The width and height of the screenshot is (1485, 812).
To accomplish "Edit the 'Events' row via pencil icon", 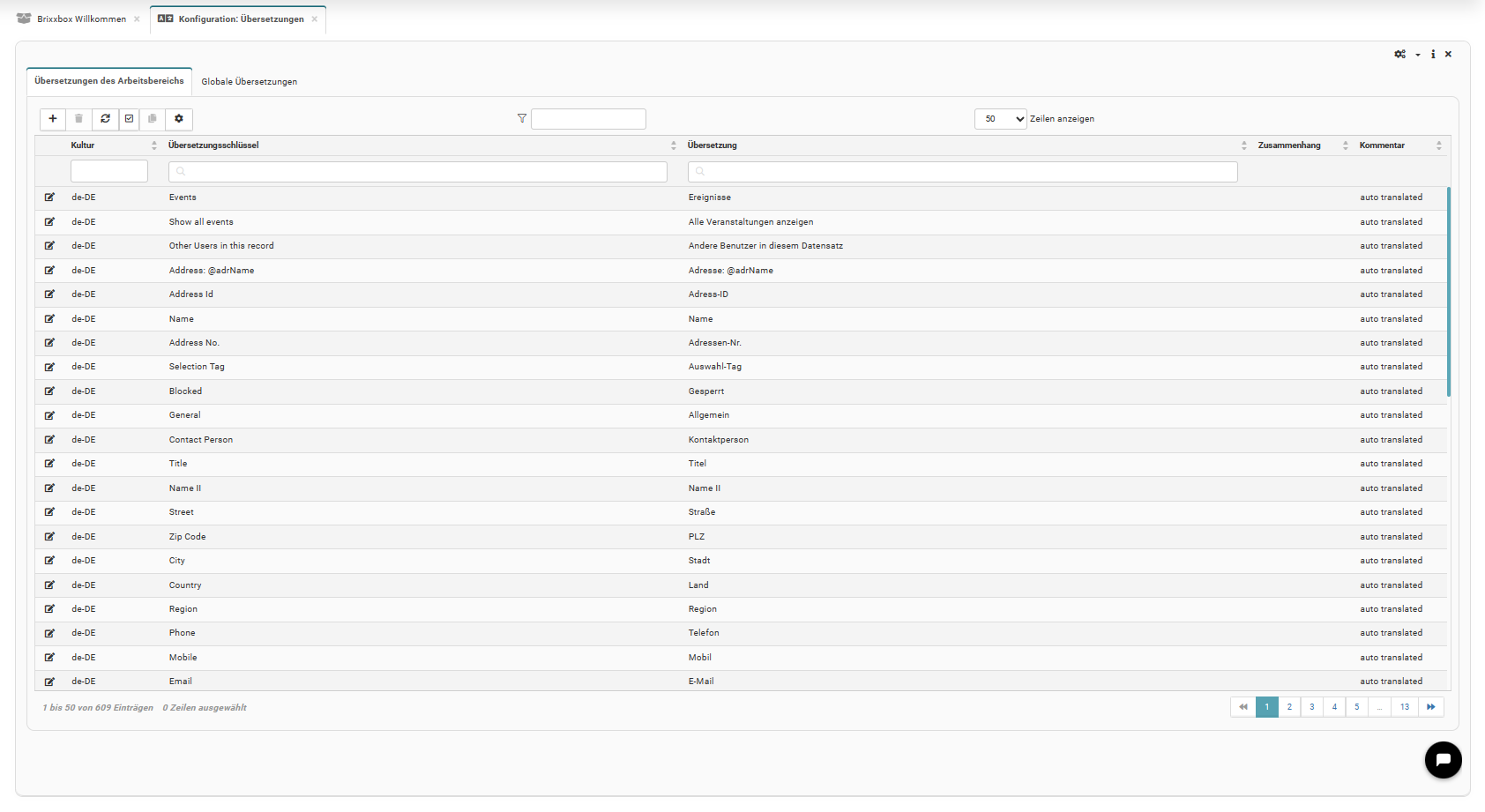I will [x=49, y=197].
